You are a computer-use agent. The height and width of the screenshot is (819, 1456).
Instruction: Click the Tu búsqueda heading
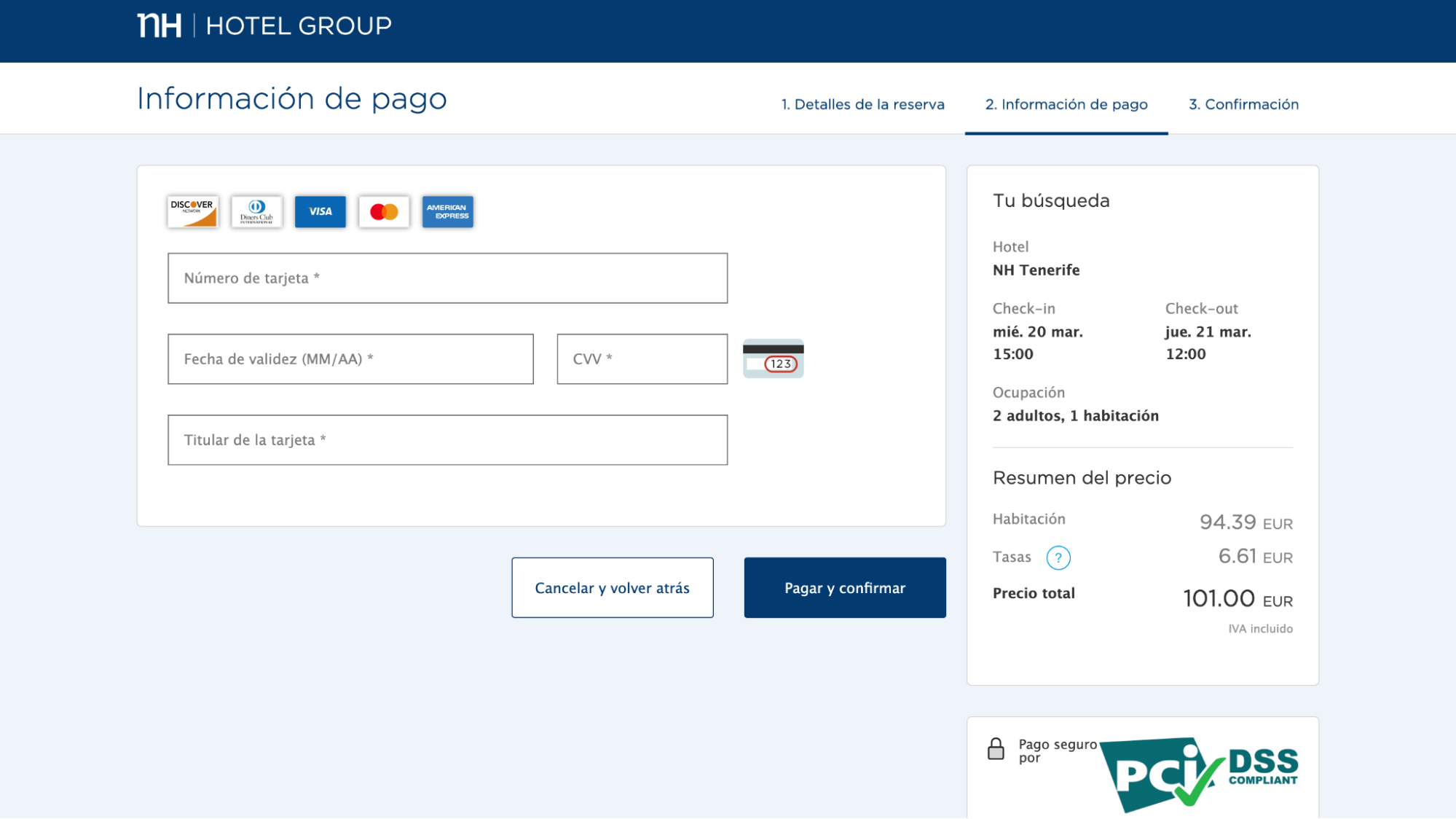coord(1052,200)
